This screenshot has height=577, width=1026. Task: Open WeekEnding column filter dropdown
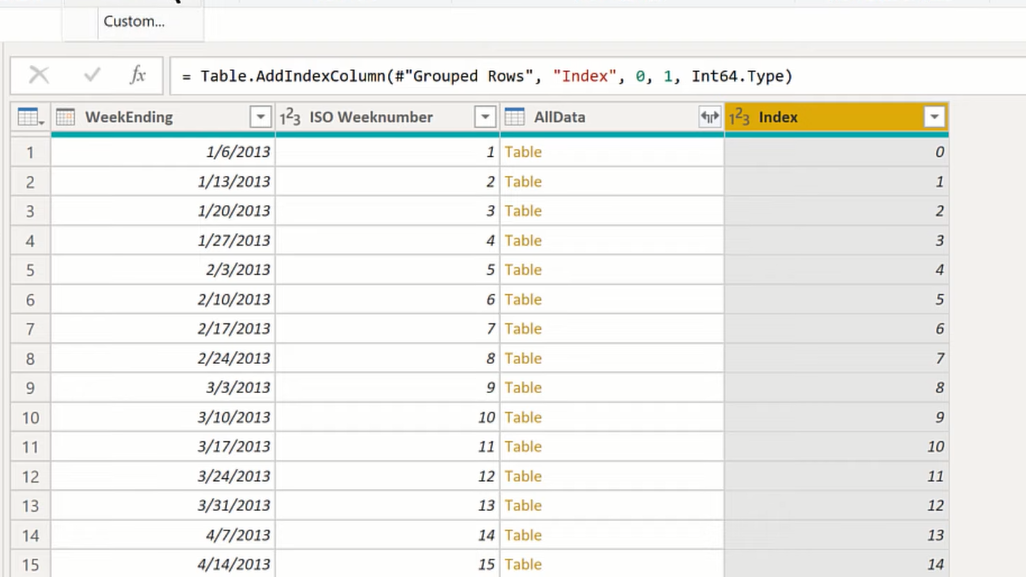pos(260,117)
